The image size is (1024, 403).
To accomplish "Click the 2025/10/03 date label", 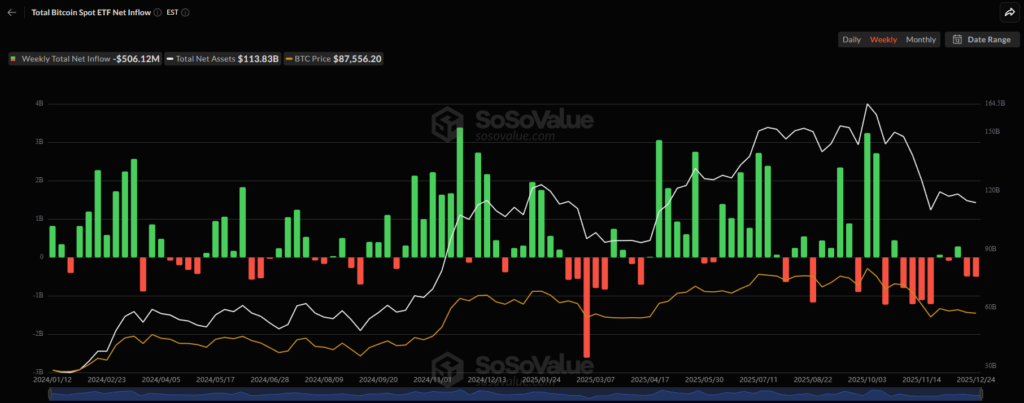I will (867, 379).
